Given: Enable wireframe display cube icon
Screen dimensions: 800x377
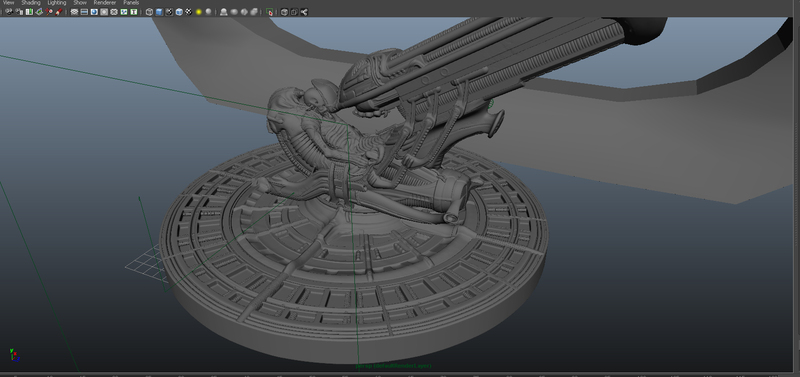Looking at the screenshot, I should point(149,12).
